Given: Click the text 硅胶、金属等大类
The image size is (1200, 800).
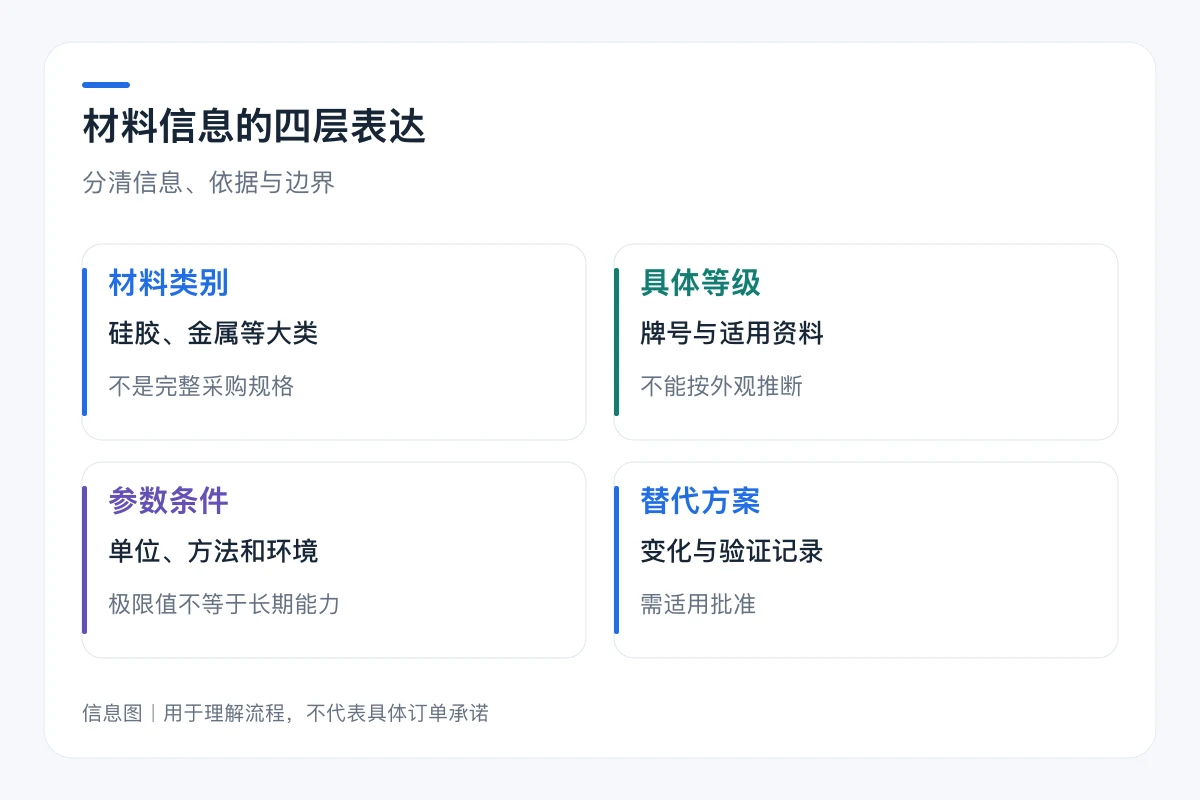Looking at the screenshot, I should tap(213, 333).
